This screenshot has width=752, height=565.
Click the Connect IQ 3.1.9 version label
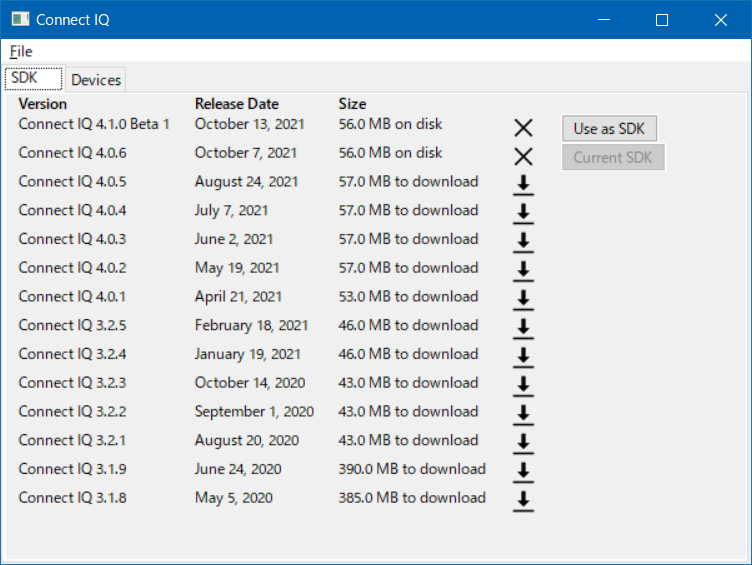tap(72, 470)
